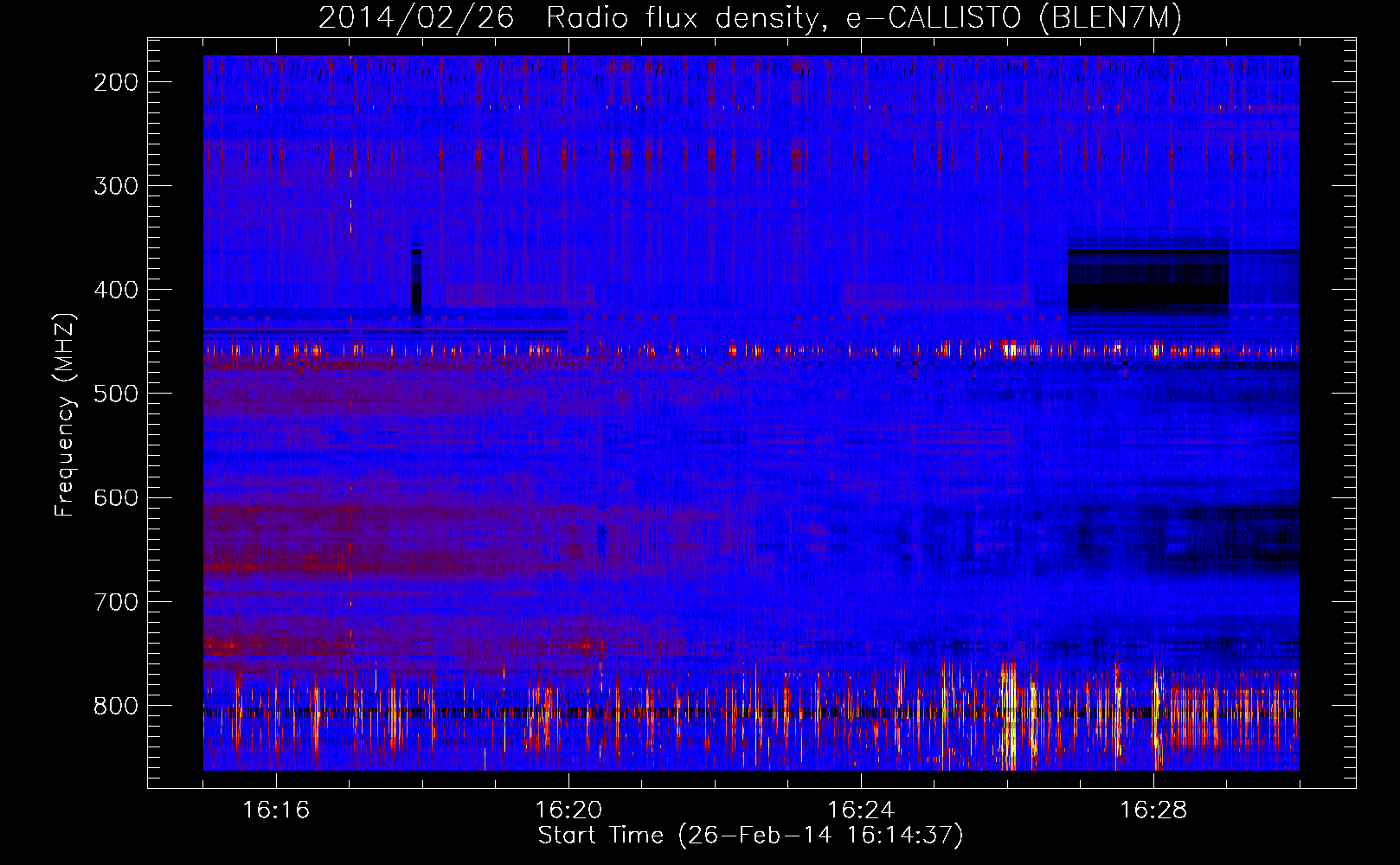Click the 400 frequency tick label
The width and height of the screenshot is (1400, 865).
[x=116, y=290]
